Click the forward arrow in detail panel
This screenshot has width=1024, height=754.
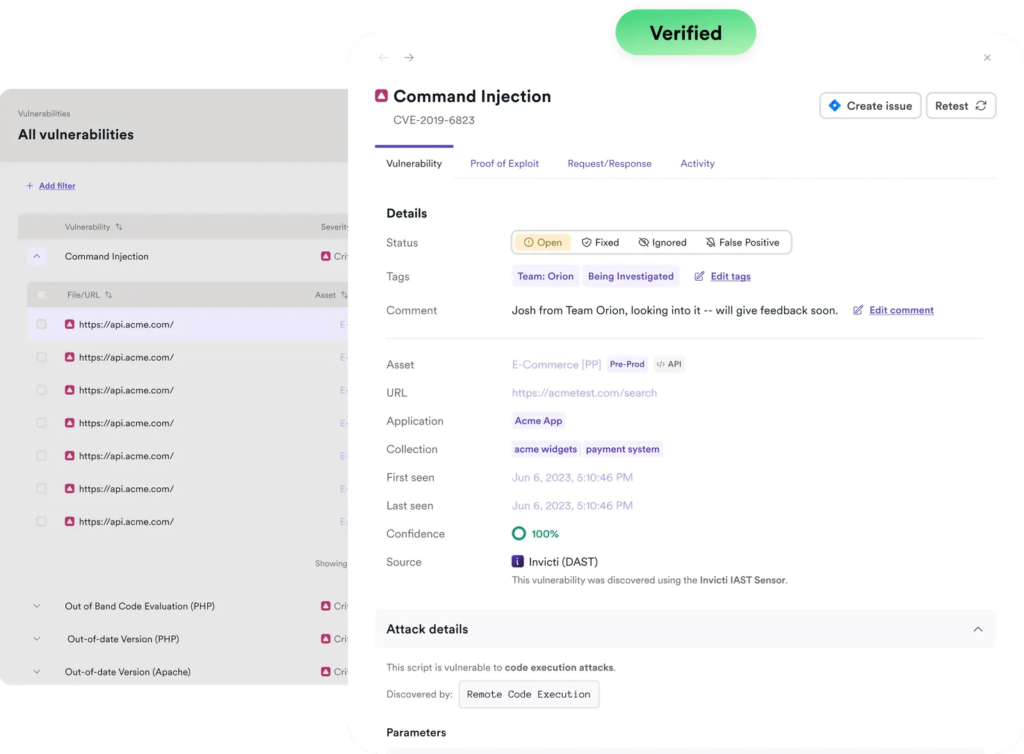(x=409, y=58)
